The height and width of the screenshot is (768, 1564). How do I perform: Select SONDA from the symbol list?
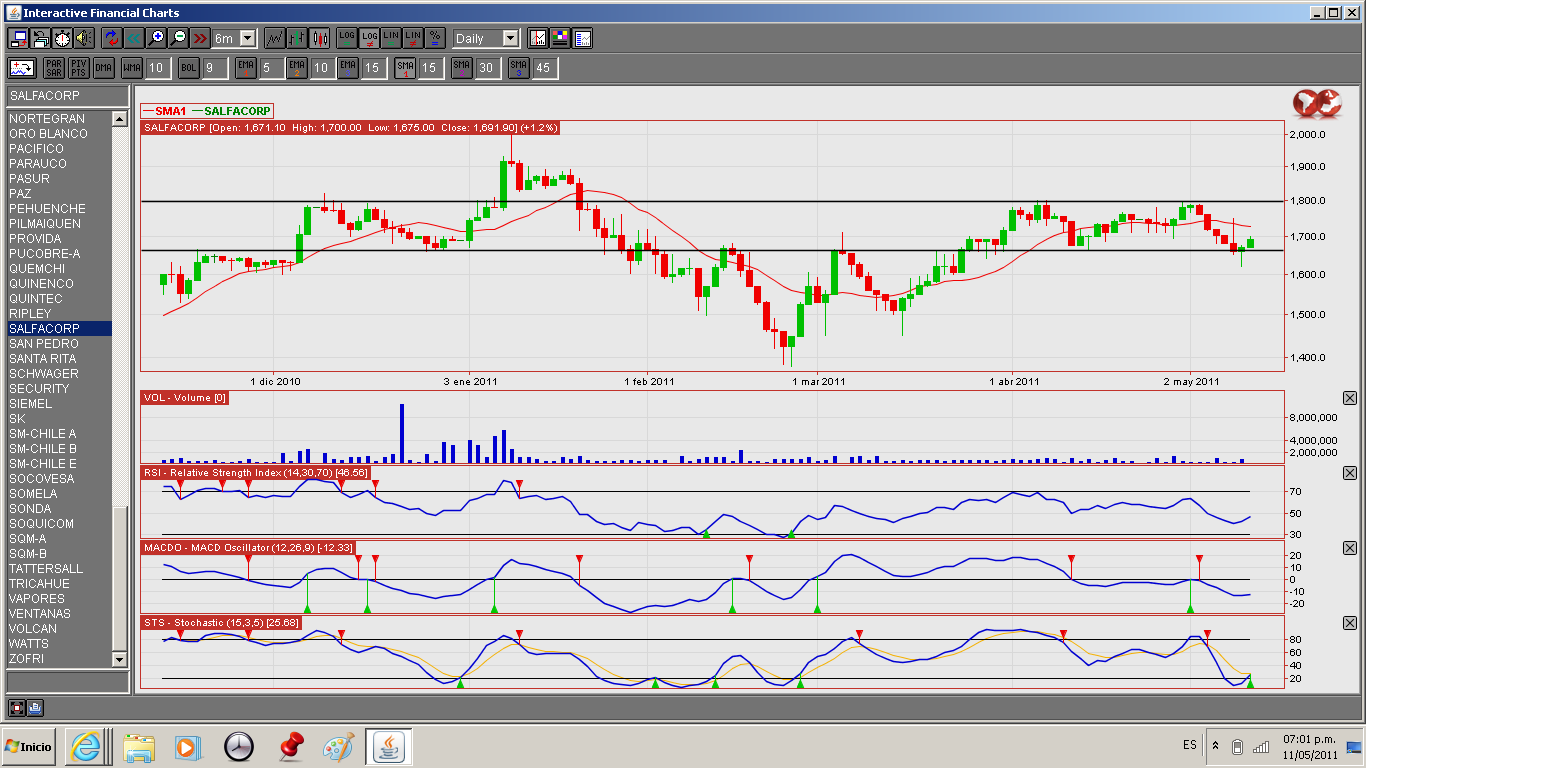[30, 509]
